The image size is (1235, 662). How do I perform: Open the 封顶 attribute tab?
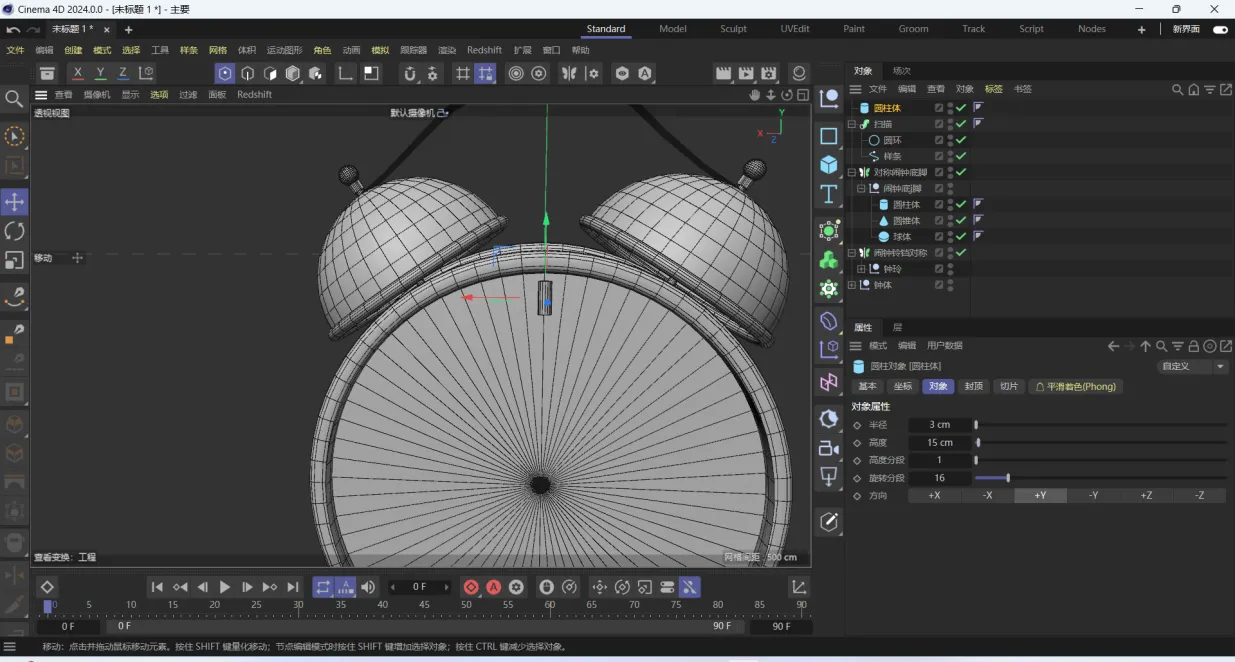coord(973,386)
